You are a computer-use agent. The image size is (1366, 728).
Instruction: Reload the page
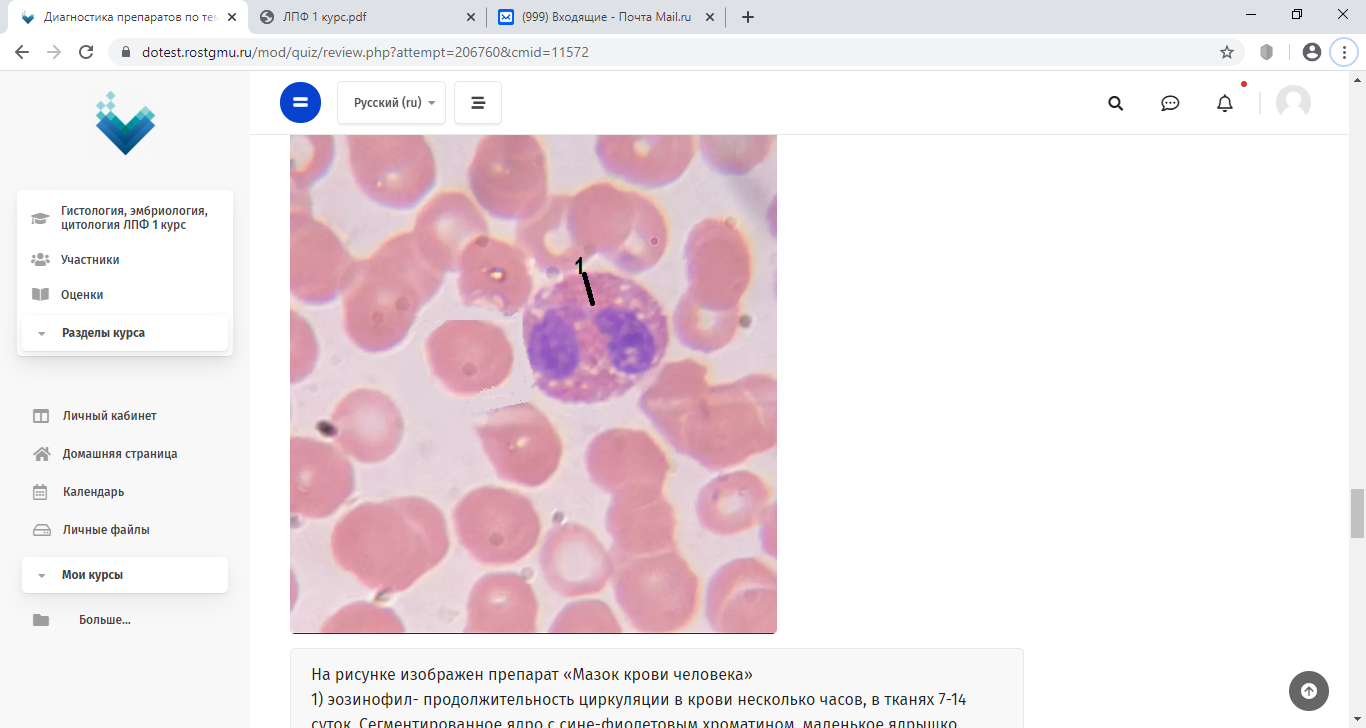(x=86, y=52)
